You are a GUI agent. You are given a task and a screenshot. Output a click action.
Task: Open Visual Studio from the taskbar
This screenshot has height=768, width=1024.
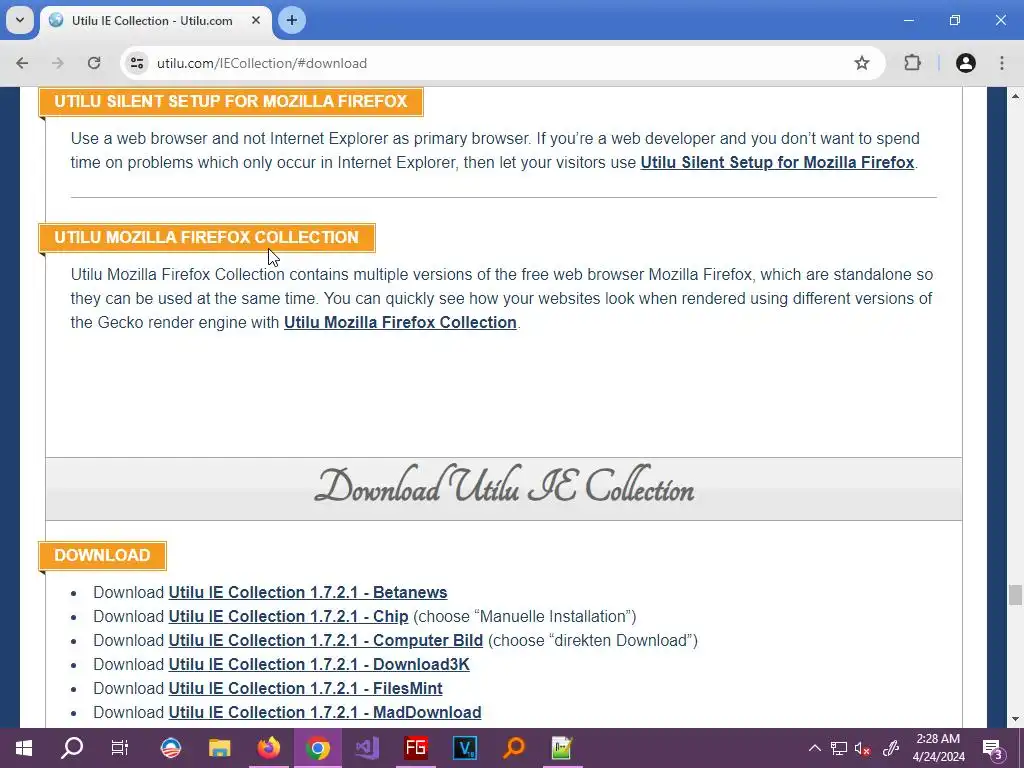(366, 748)
